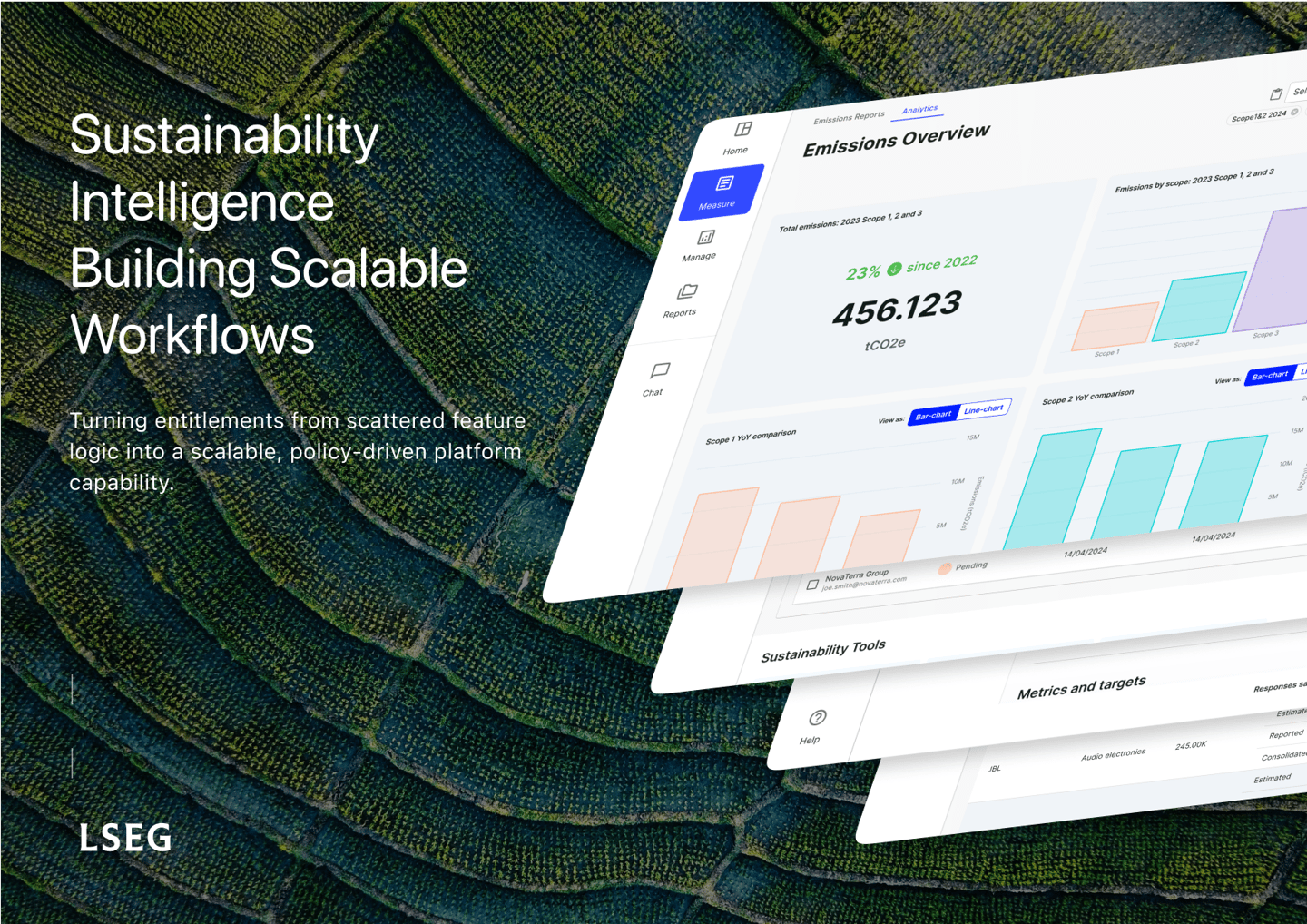Open the Home icon in the sidebar

743,129
